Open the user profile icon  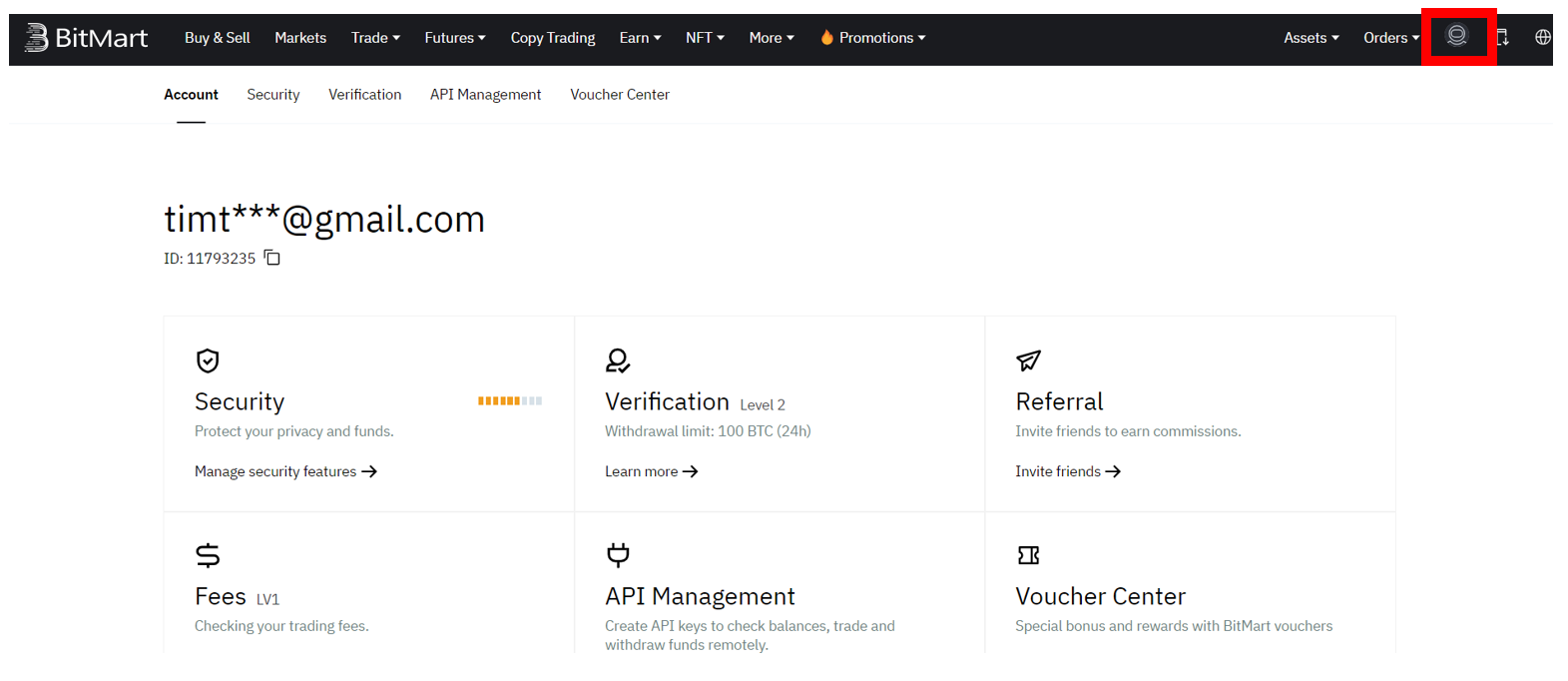click(x=1457, y=36)
